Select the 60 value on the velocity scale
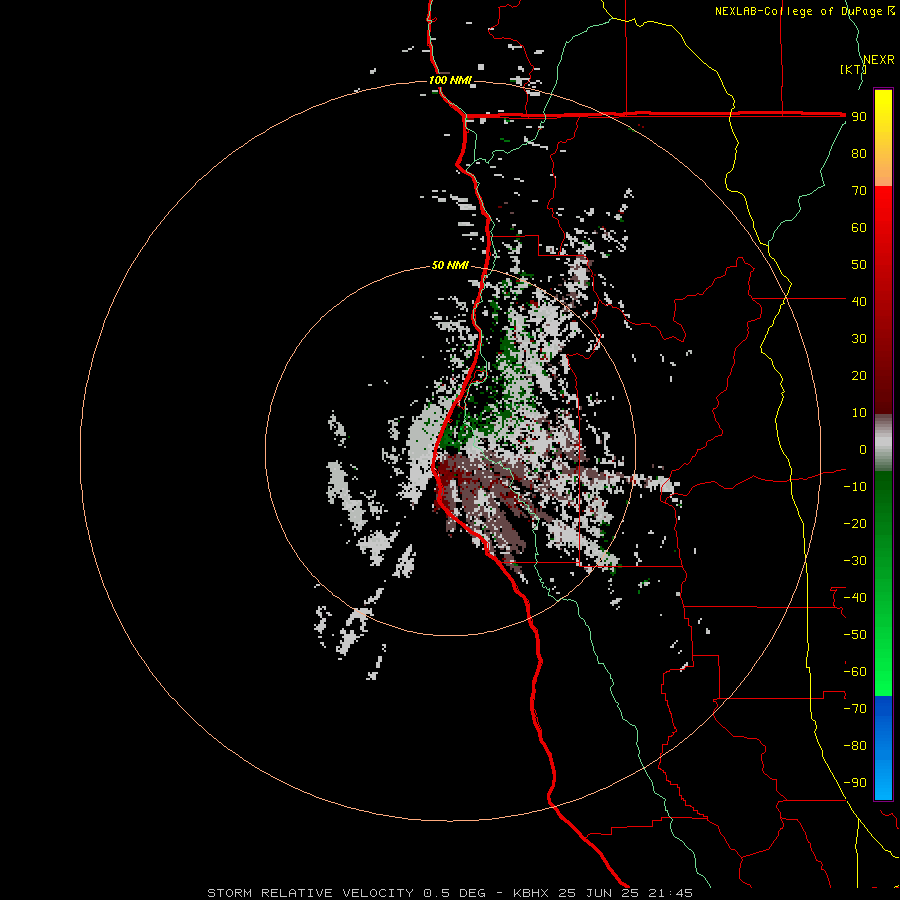The height and width of the screenshot is (900, 900). (859, 228)
